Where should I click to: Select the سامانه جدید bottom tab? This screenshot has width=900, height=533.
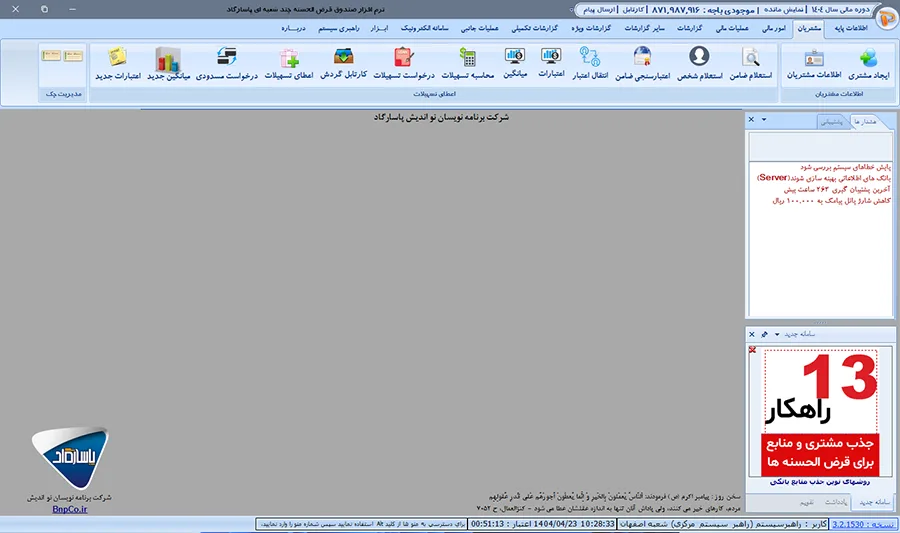point(874,502)
